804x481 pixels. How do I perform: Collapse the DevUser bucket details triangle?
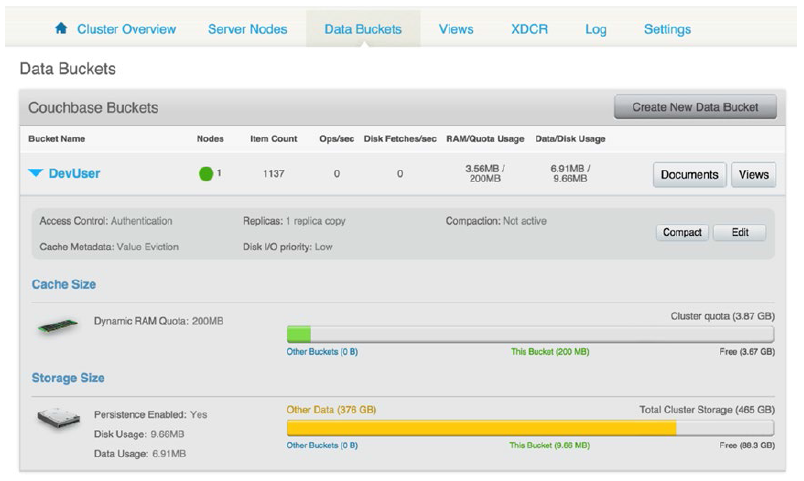pyautogui.click(x=35, y=173)
